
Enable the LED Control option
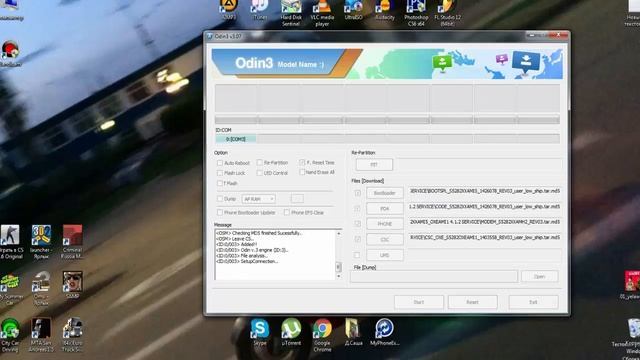point(260,173)
